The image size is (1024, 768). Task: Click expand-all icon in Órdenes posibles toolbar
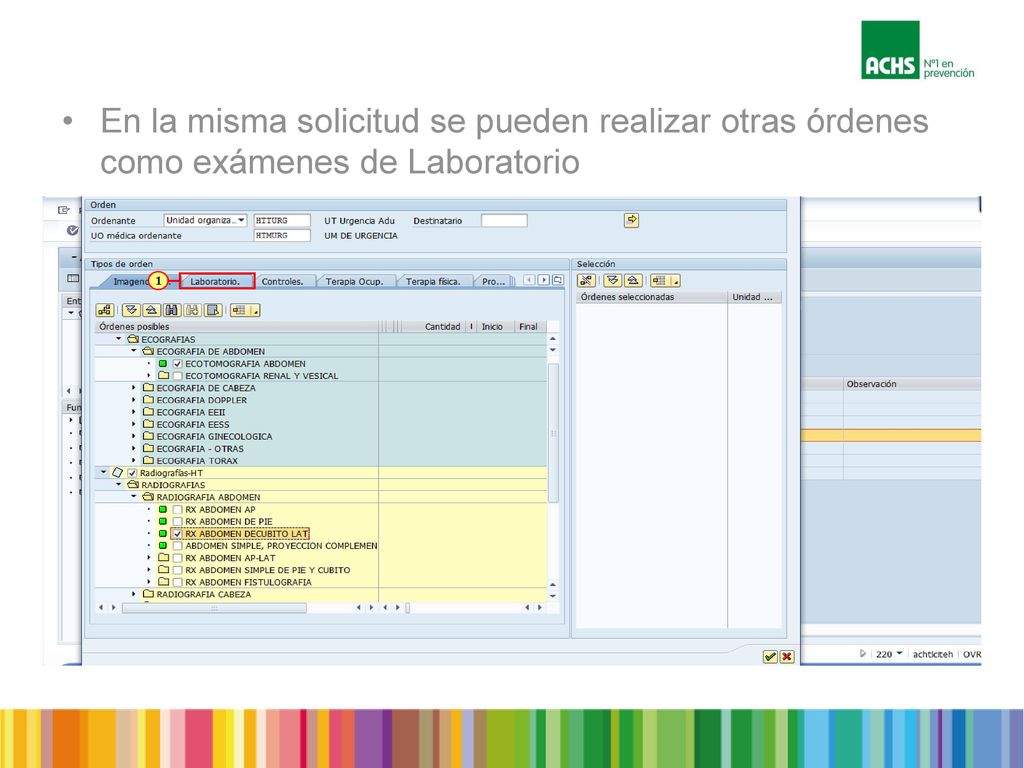[131, 310]
